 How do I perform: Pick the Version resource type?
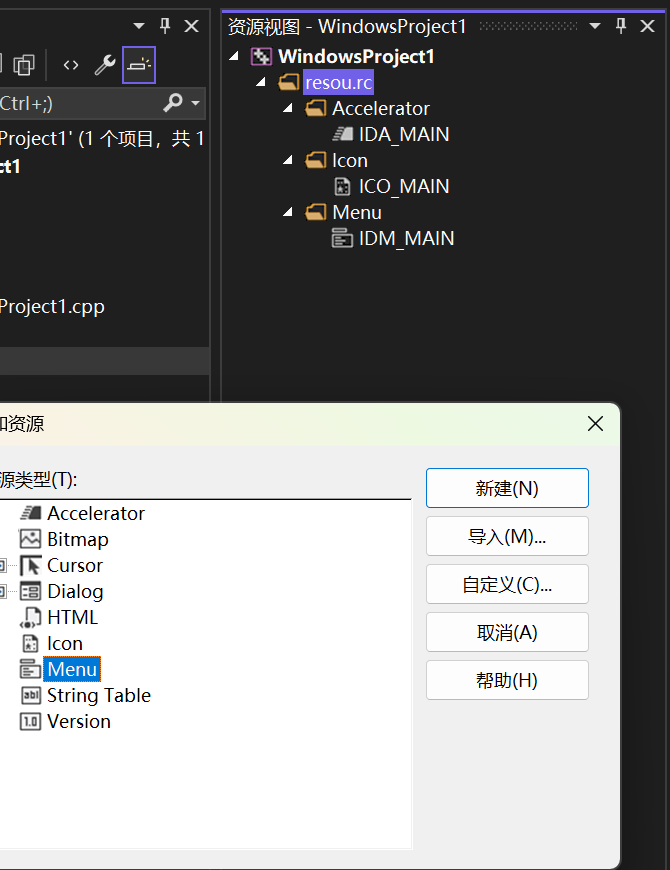78,721
